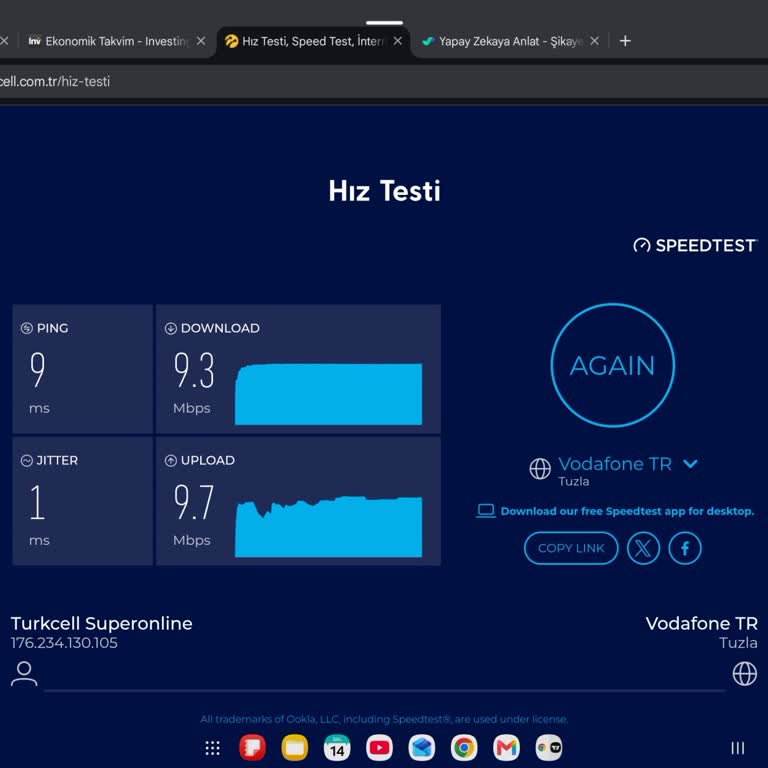The height and width of the screenshot is (768, 768).
Task: Click the upload arrow icon
Action: pos(170,460)
